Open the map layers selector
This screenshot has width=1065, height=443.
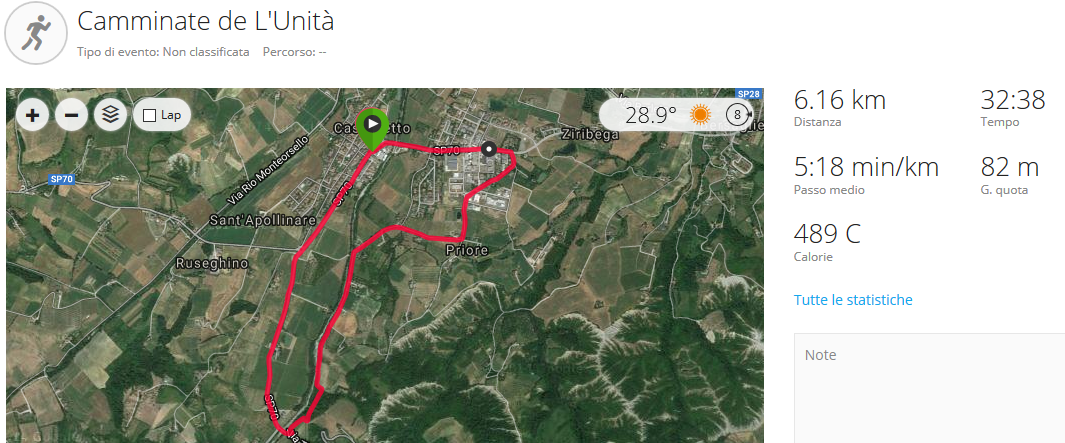111,115
